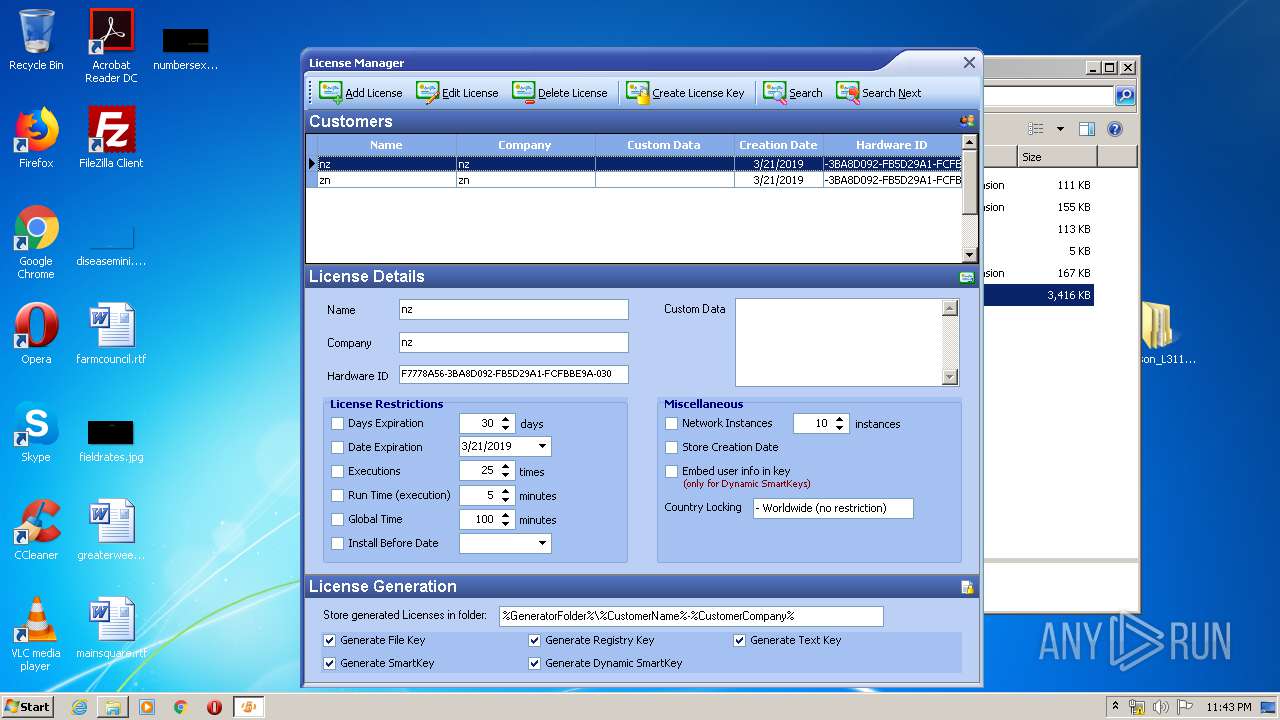Open Skype desktop shortcut
Screen dimensions: 1280x720
tap(36, 432)
